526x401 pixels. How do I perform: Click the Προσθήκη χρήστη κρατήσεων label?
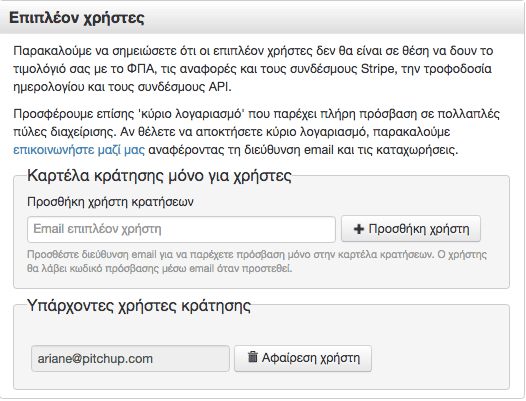click(x=110, y=202)
